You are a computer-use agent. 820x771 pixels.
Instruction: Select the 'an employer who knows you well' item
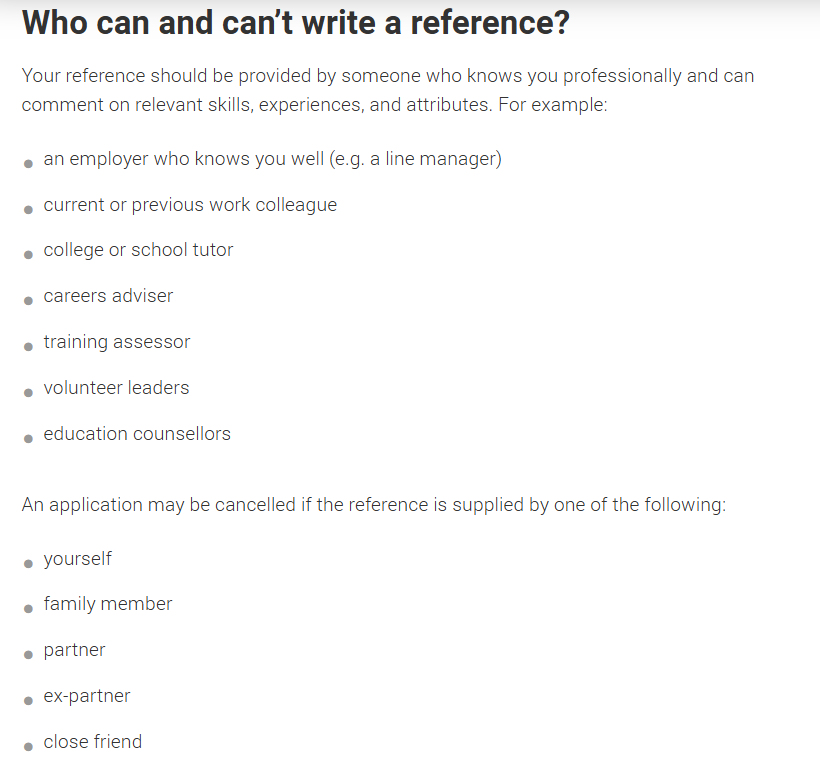(x=272, y=159)
